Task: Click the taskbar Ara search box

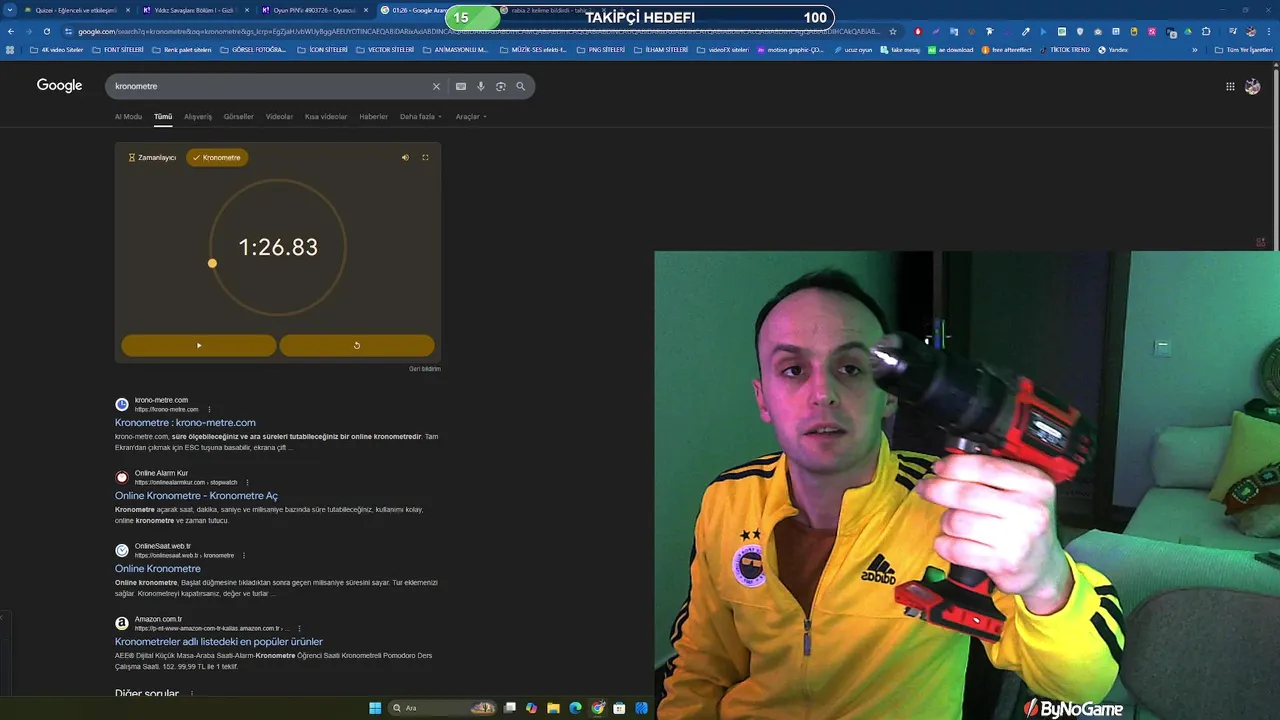Action: [443, 708]
